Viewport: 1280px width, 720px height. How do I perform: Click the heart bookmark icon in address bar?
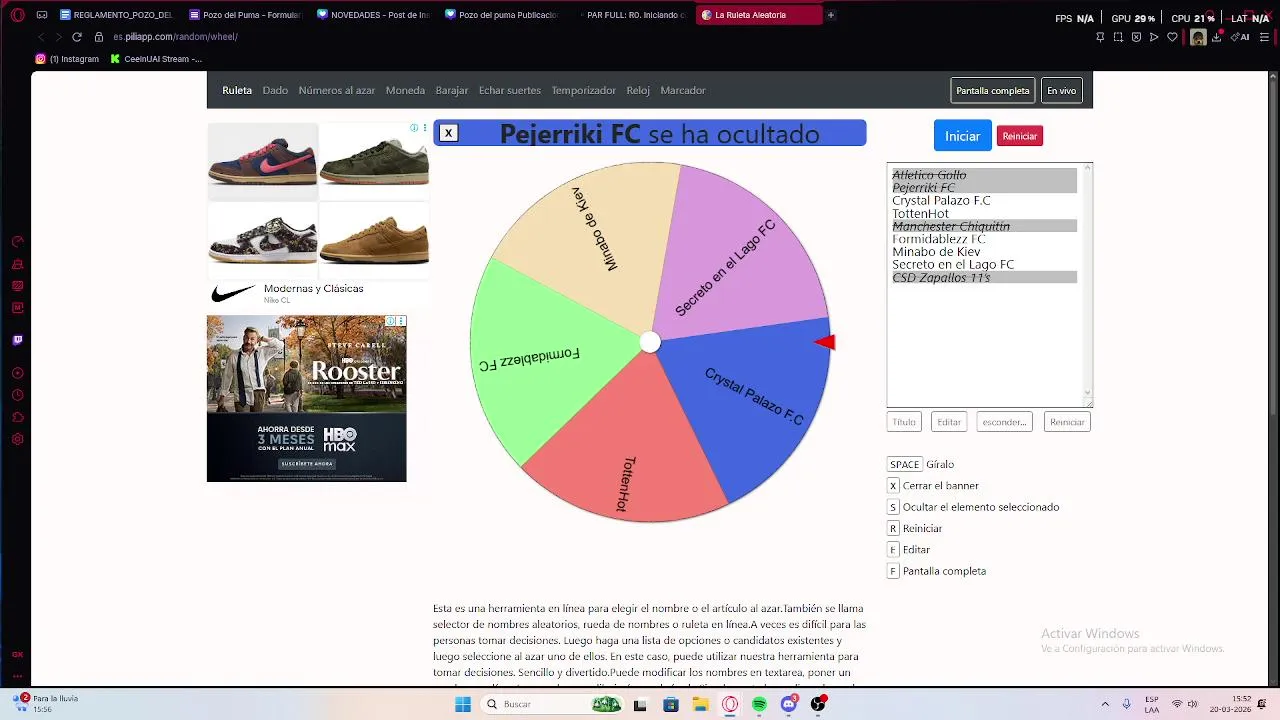coord(1172,37)
